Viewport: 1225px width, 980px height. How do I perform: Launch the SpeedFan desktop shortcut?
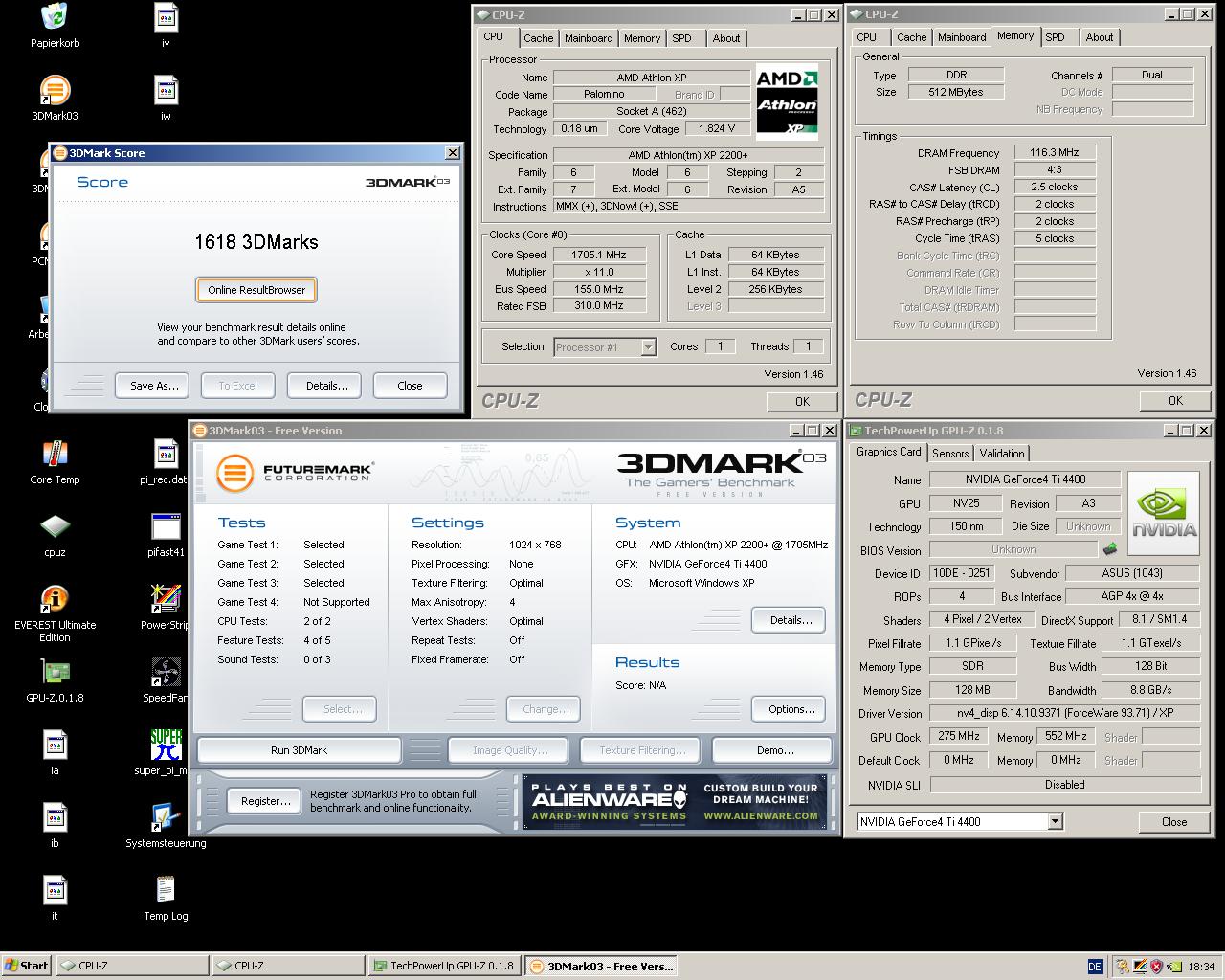click(166, 673)
